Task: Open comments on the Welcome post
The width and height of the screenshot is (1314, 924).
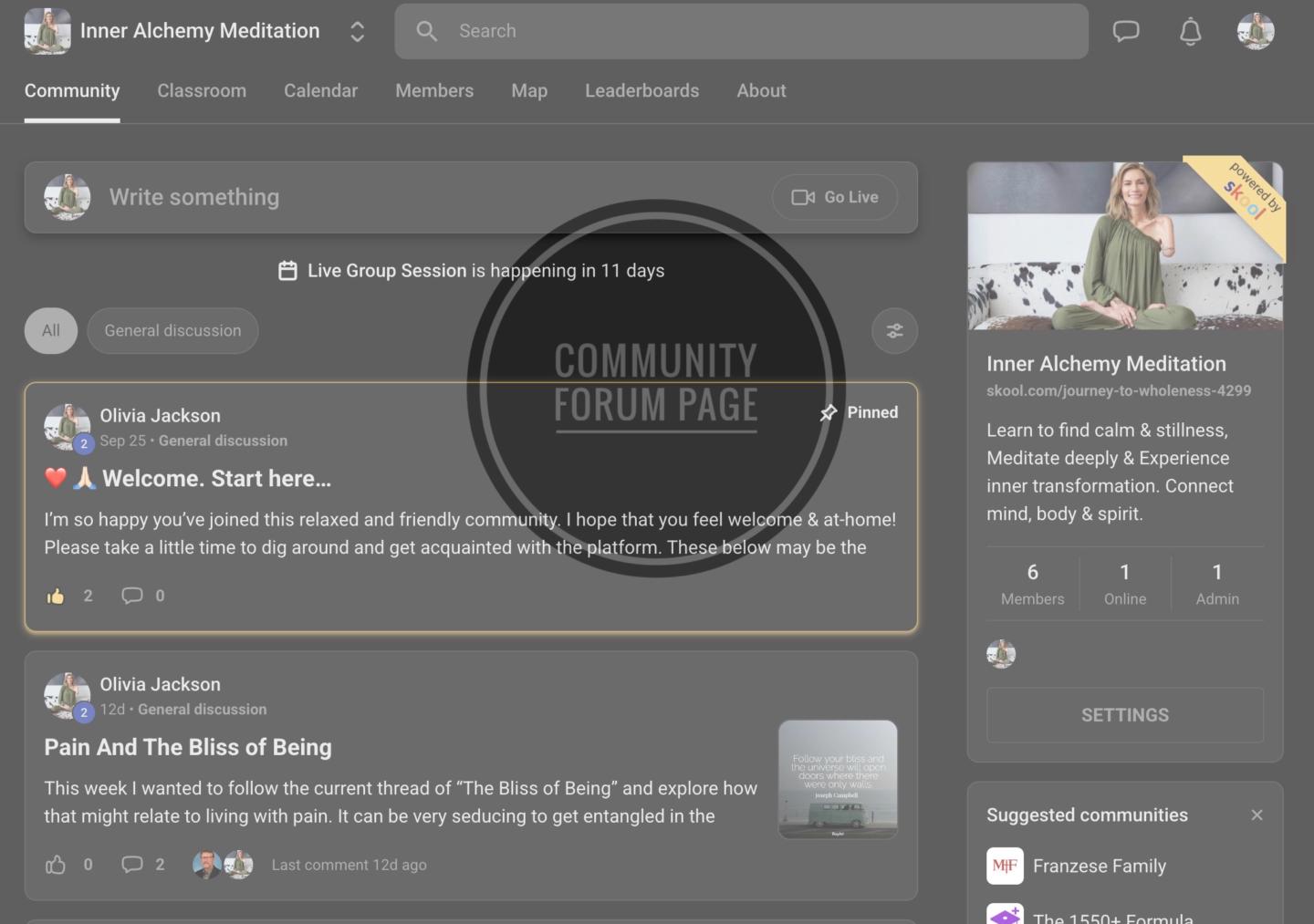Action: tap(133, 597)
